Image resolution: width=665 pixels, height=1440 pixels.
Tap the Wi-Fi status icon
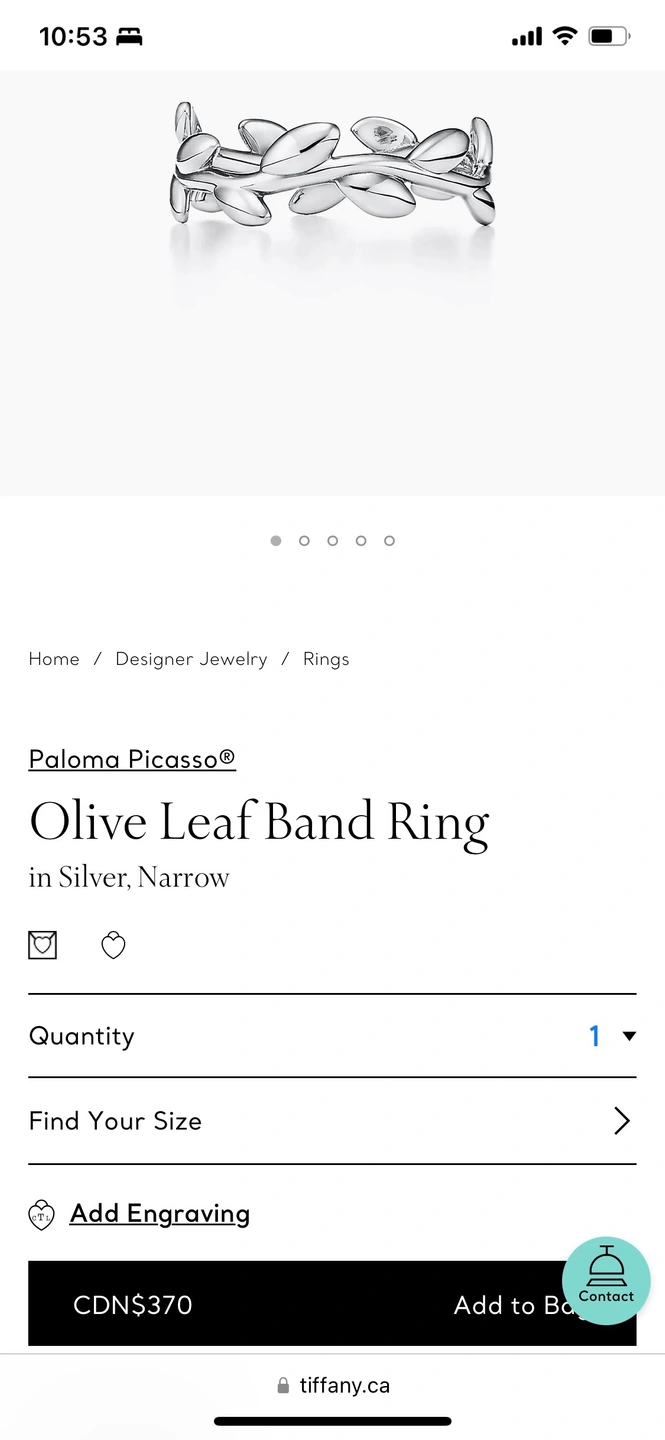(x=565, y=37)
